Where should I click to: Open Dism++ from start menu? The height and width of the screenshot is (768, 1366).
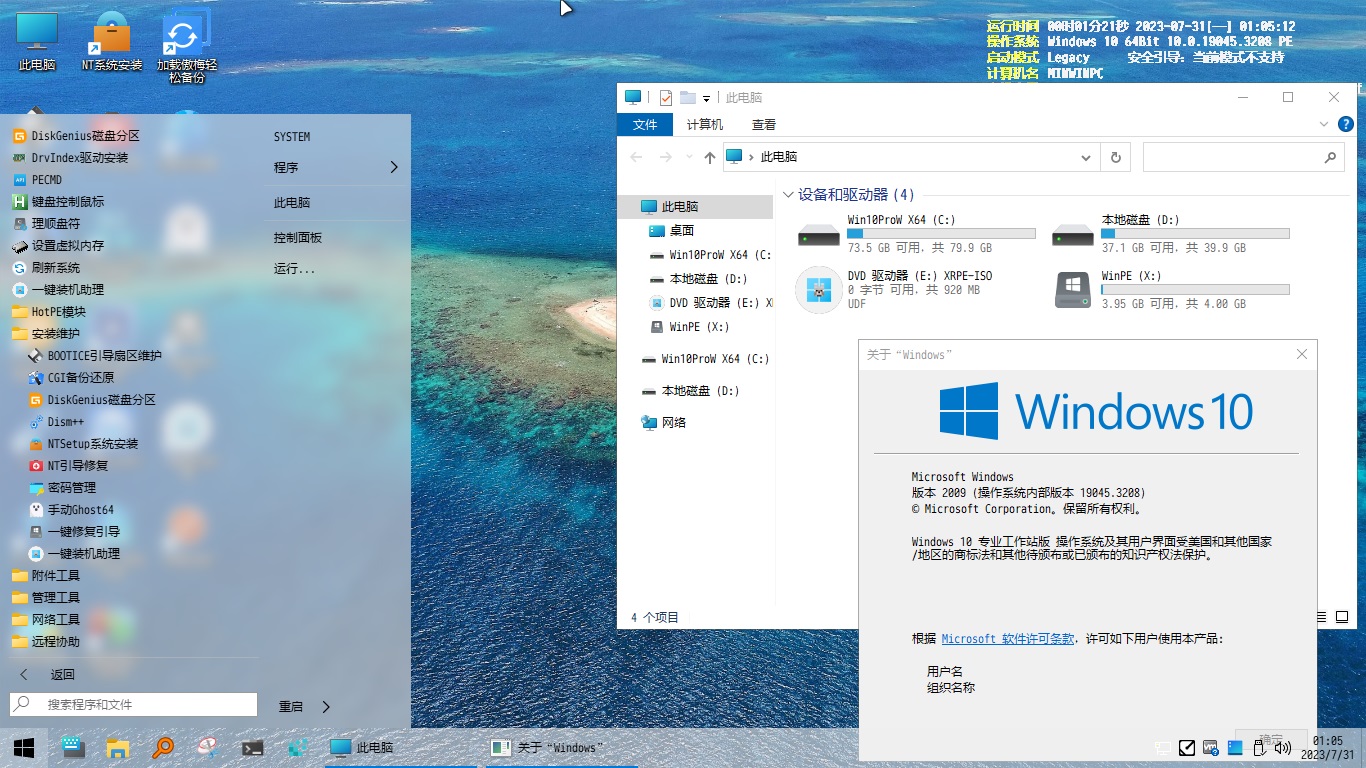point(66,422)
